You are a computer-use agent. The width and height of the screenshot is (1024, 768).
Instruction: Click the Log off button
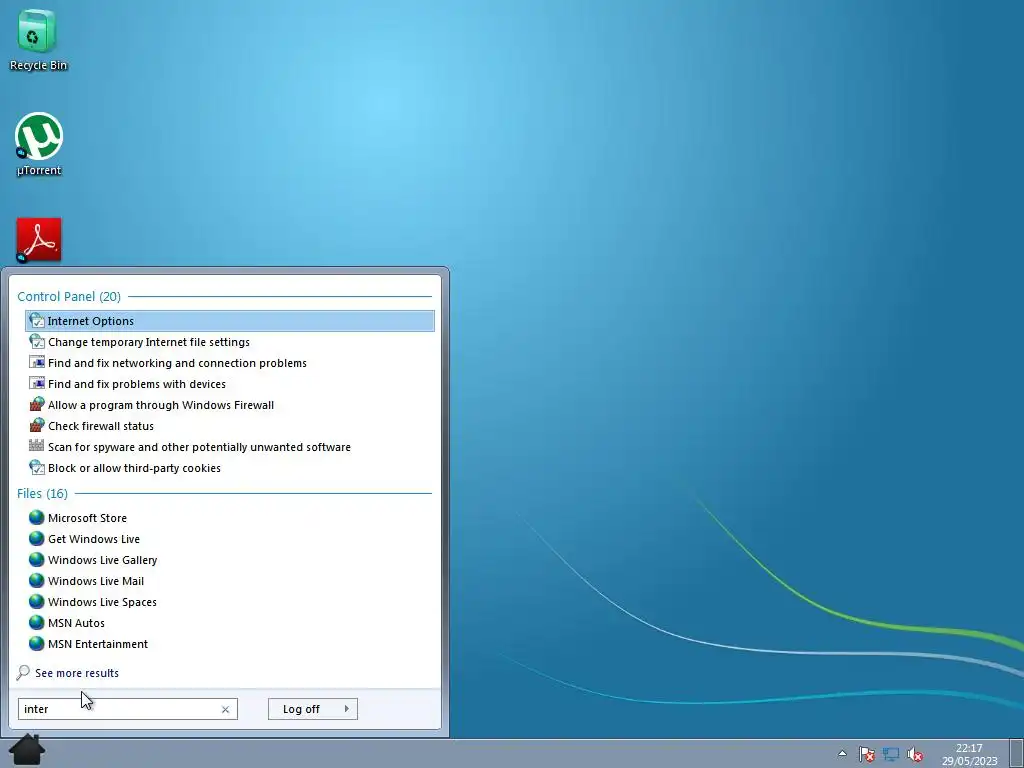(x=302, y=709)
